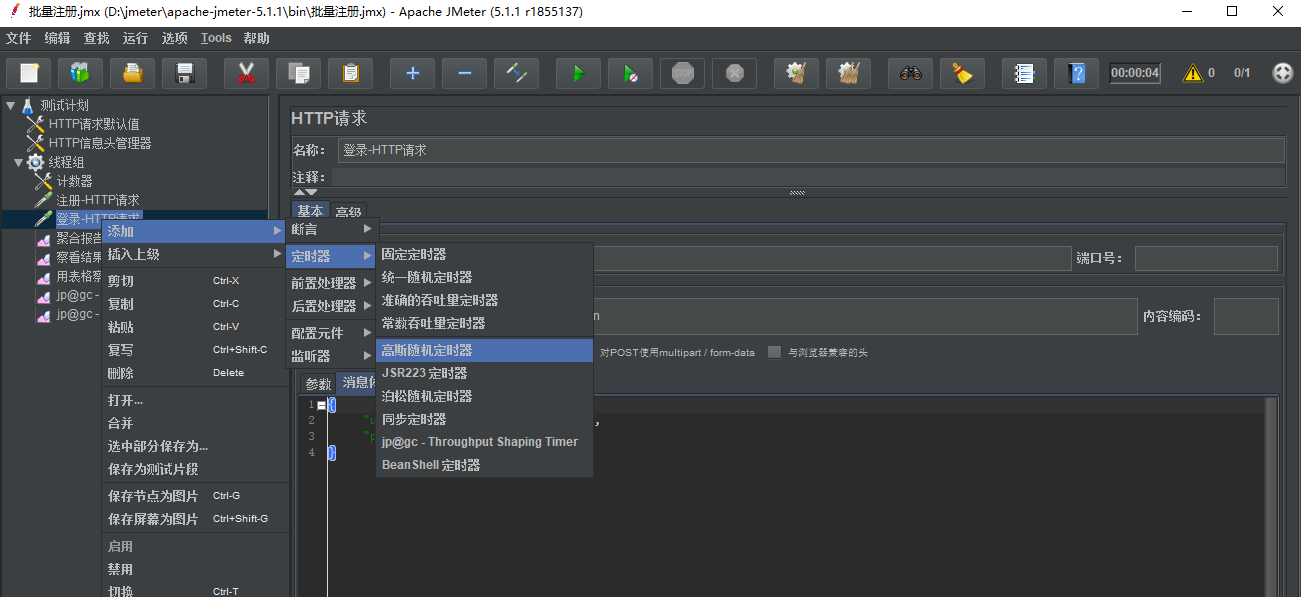Expand the 插入上级 submenu

(x=194, y=254)
